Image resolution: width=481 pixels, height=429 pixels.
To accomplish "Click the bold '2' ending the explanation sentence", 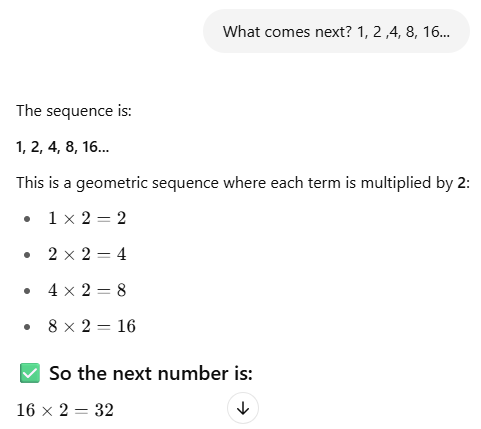I will [x=461, y=183].
